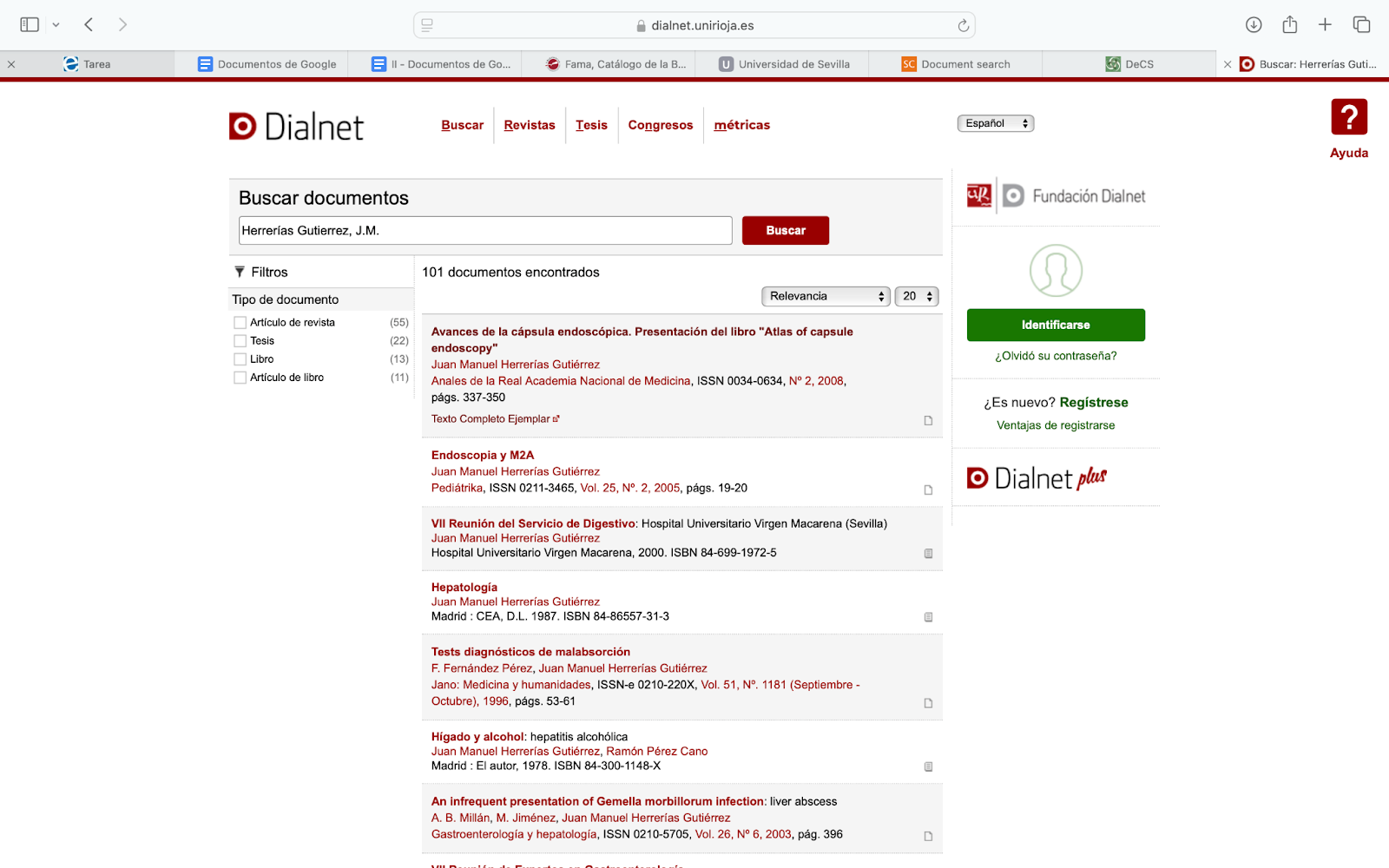Go forward to the next page
1389x868 pixels.
point(122,25)
